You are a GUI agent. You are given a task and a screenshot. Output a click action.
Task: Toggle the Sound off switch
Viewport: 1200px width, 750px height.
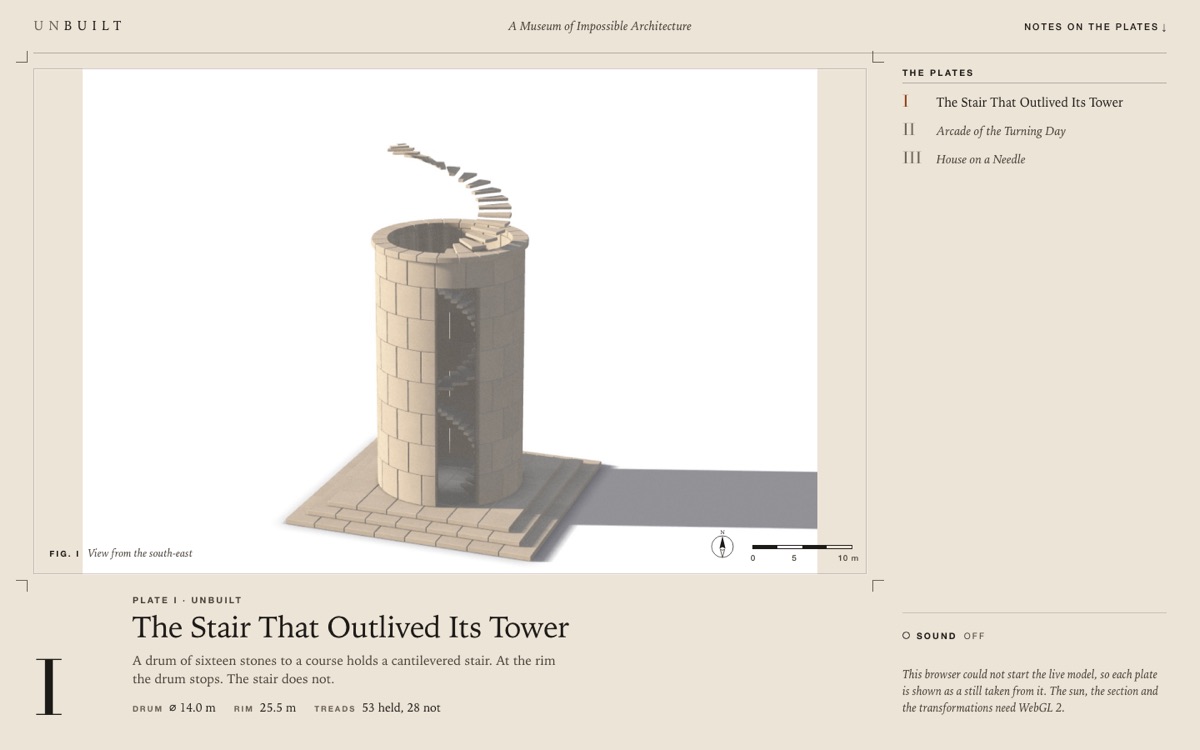(x=943, y=636)
